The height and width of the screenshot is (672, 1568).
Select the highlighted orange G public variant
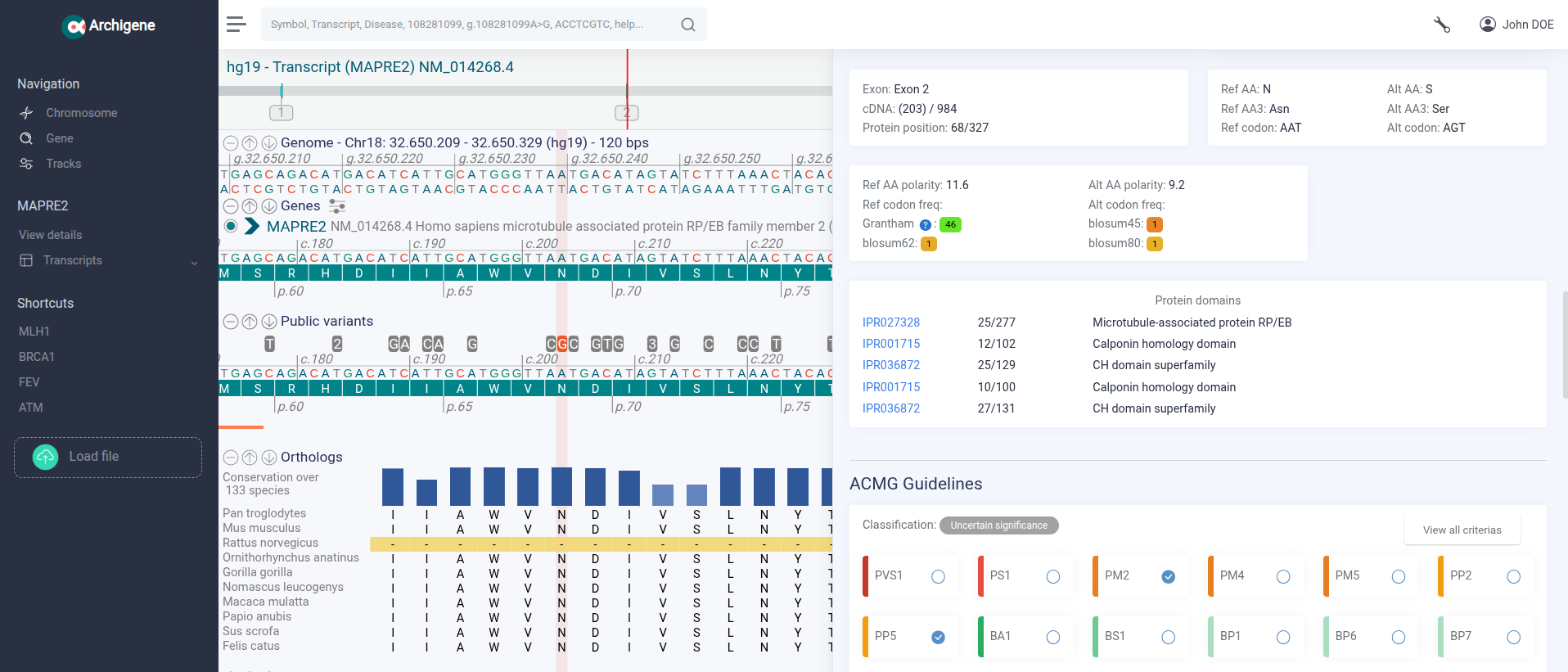pyautogui.click(x=562, y=345)
